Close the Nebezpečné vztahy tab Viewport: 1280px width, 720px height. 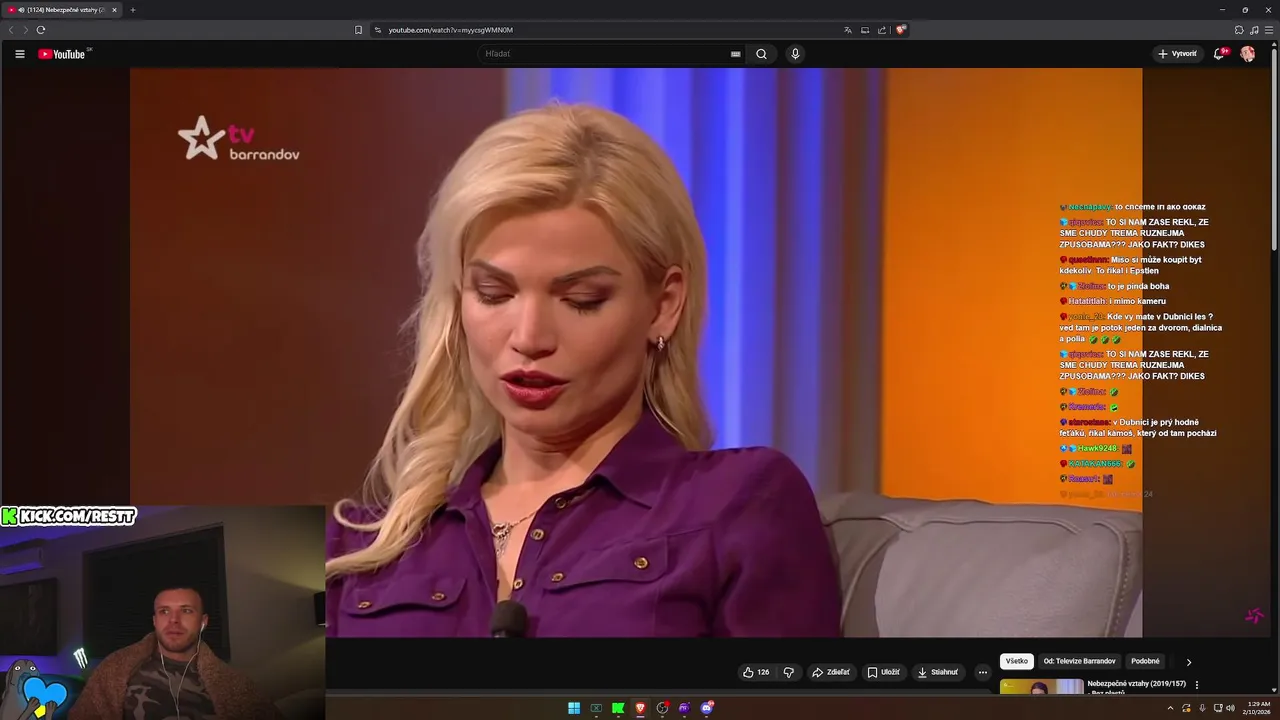click(114, 10)
